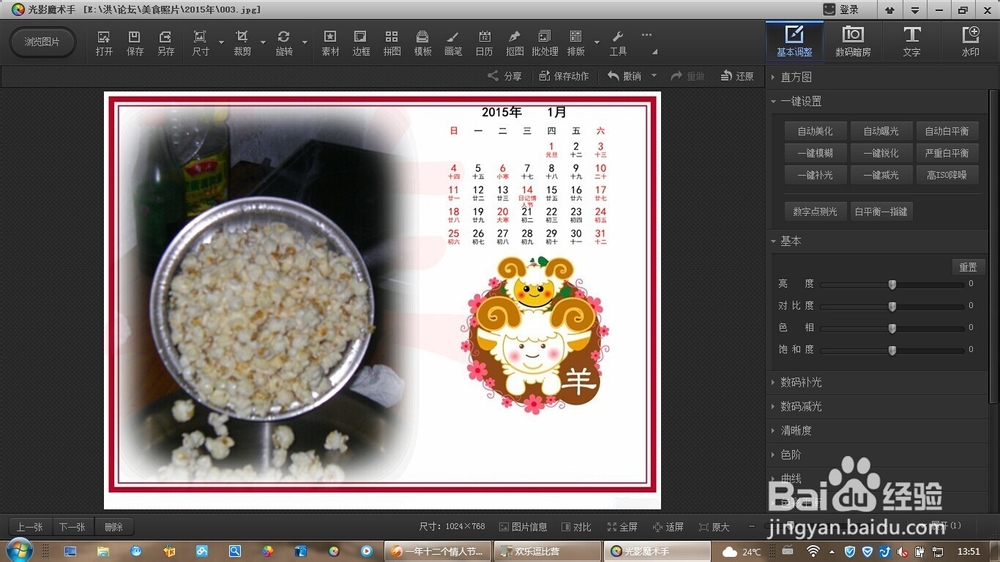
Task: Apply 自动曝光 auto exposure
Action: coord(881,131)
